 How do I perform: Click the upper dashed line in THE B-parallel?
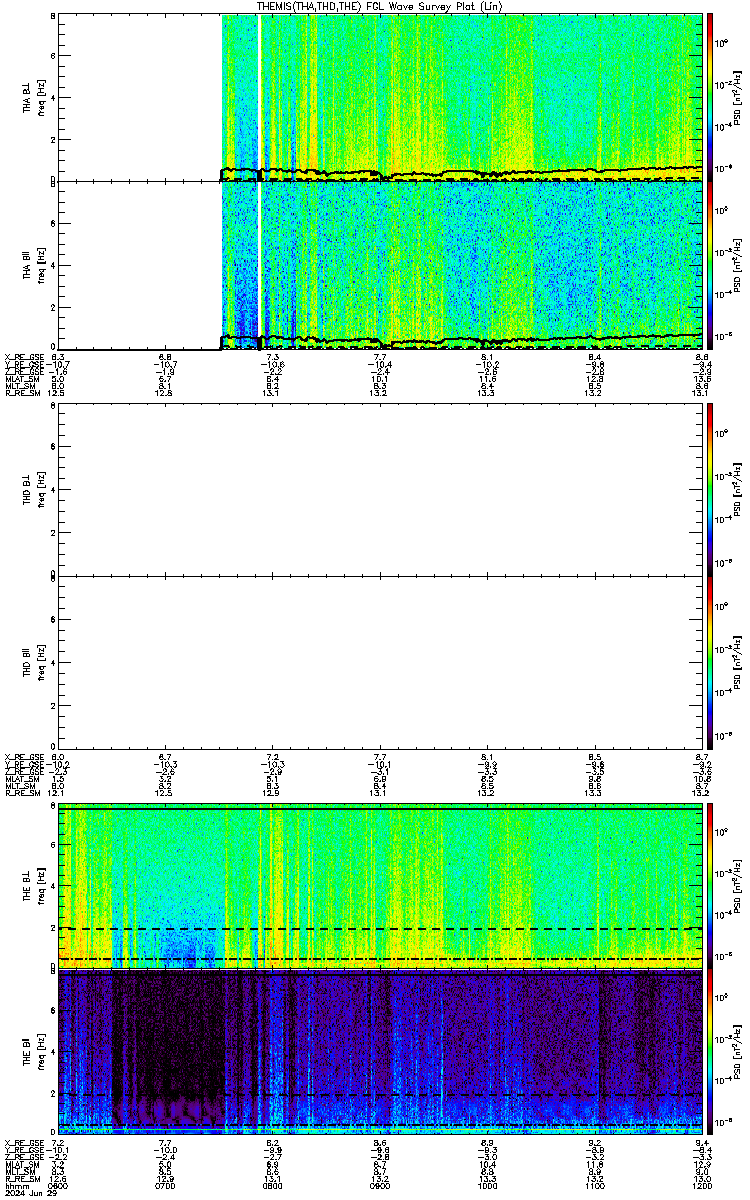pyautogui.click(x=381, y=1095)
